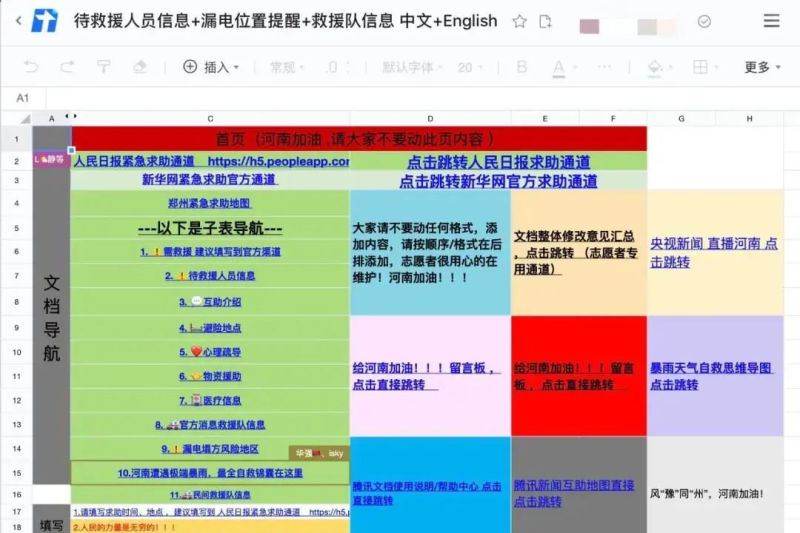
Task: Open 点击跳转人民日报求助通道 link
Action: 498,162
